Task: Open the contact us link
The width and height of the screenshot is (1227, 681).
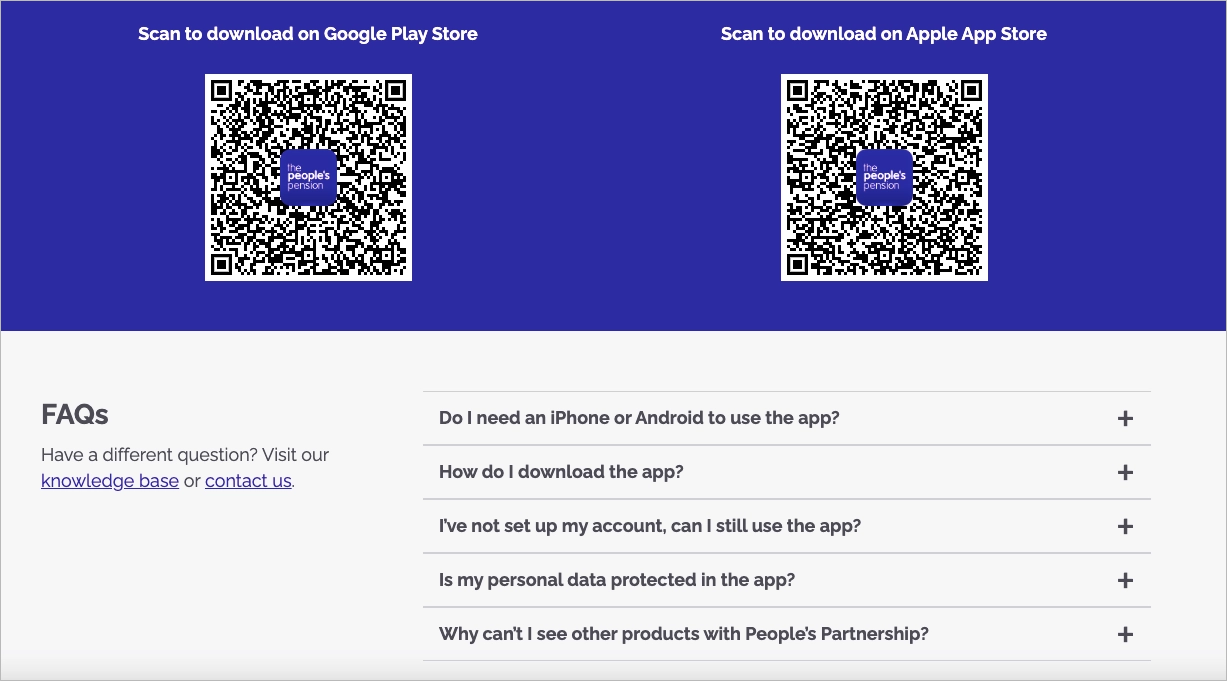Action: click(x=248, y=481)
